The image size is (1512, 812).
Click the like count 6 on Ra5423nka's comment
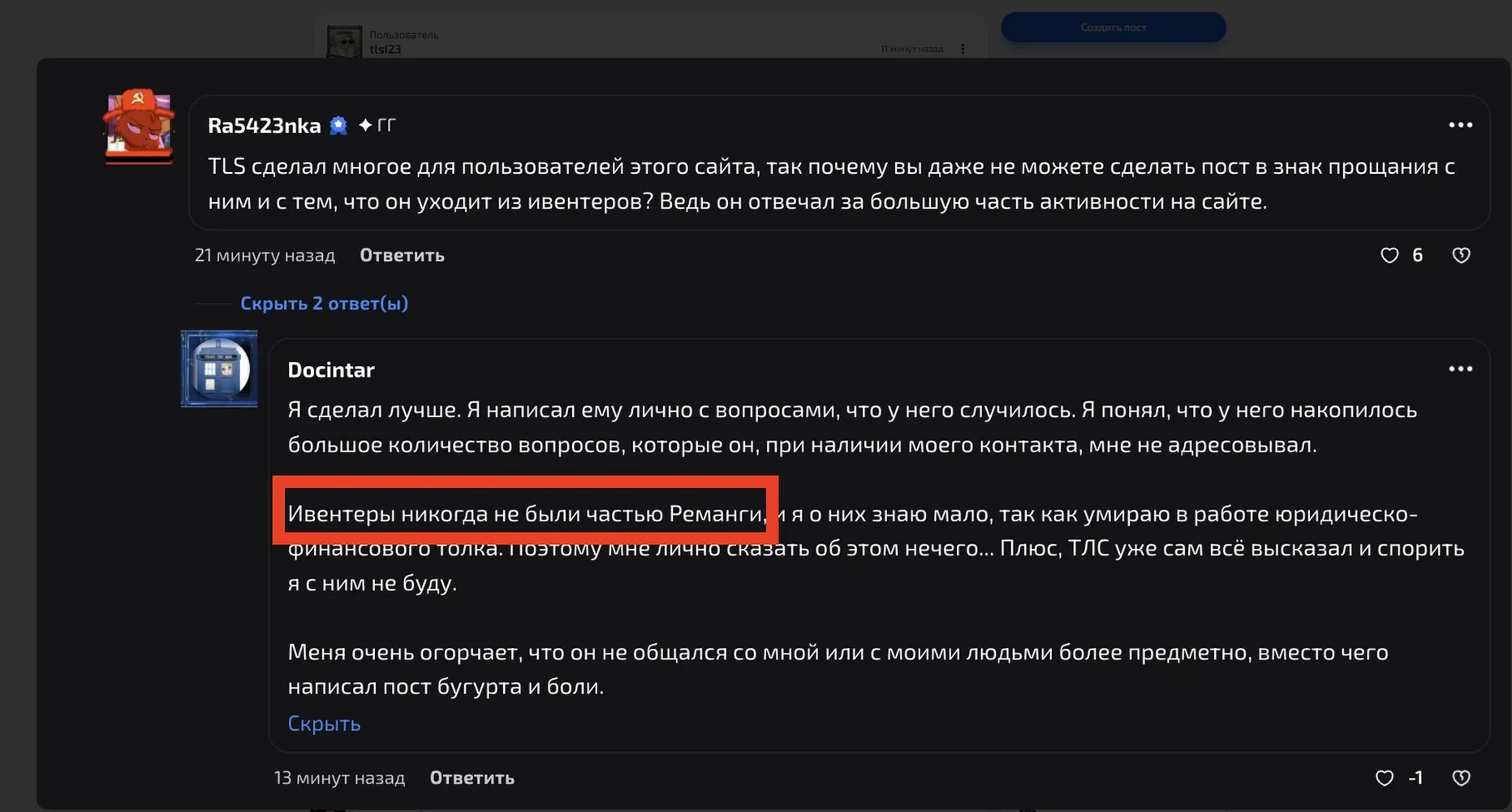[1417, 255]
